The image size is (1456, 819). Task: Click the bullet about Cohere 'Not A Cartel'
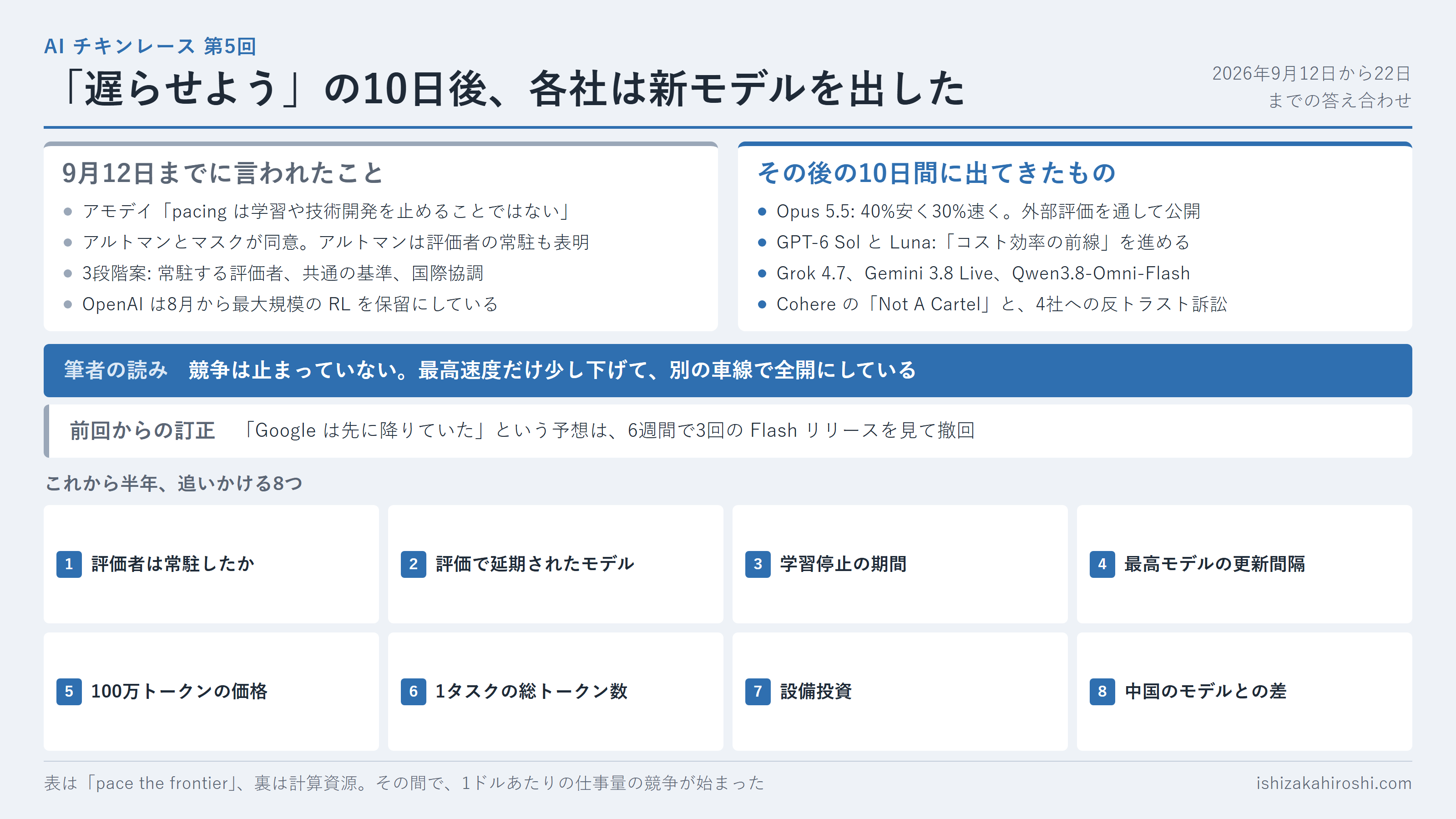[1001, 304]
